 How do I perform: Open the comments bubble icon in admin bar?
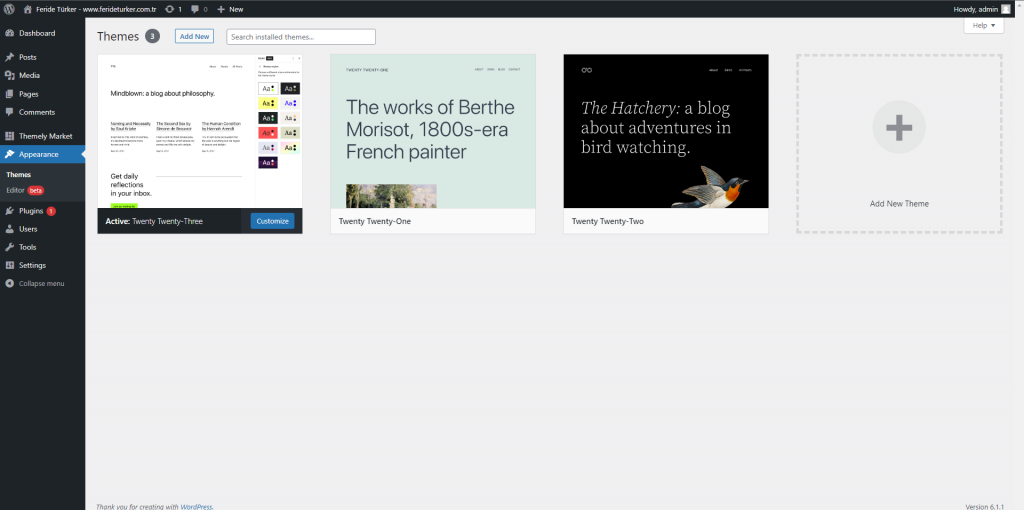pyautogui.click(x=195, y=9)
